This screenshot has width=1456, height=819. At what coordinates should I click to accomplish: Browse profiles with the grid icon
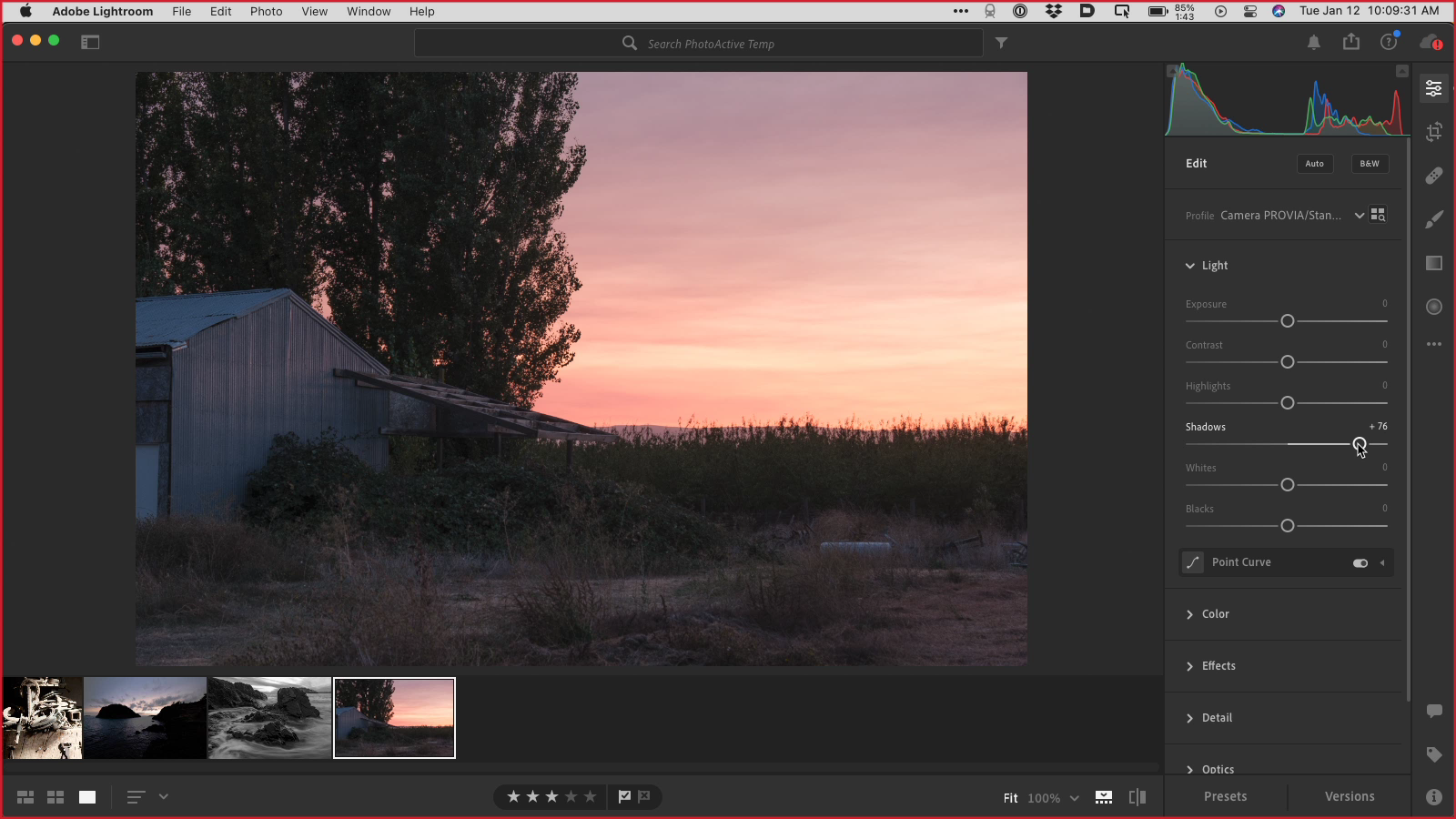tap(1378, 215)
